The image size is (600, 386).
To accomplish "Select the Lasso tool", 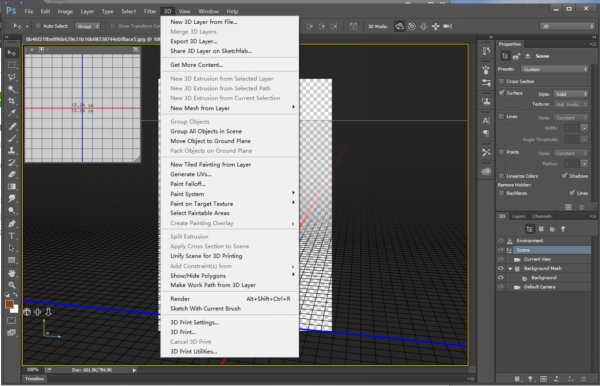I will pyautogui.click(x=11, y=77).
